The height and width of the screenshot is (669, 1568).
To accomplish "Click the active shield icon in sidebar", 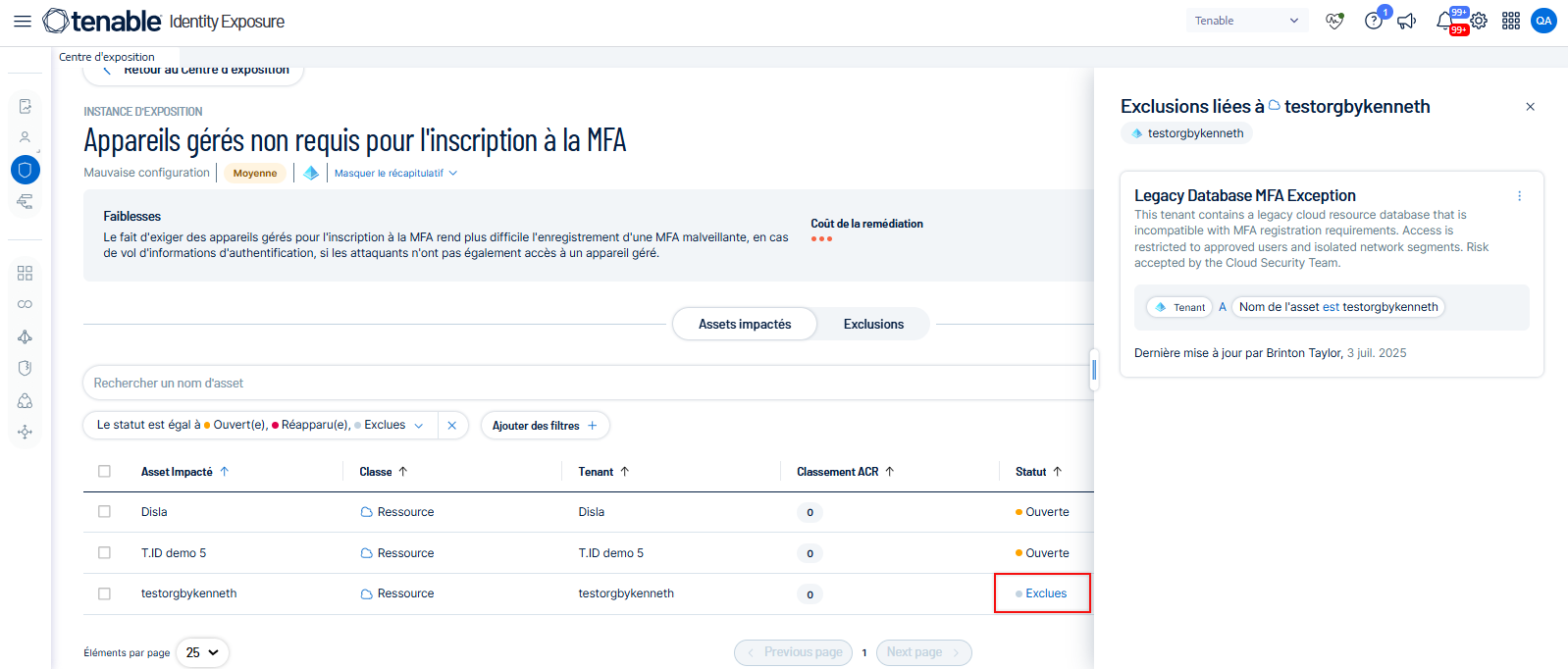I will pyautogui.click(x=26, y=170).
